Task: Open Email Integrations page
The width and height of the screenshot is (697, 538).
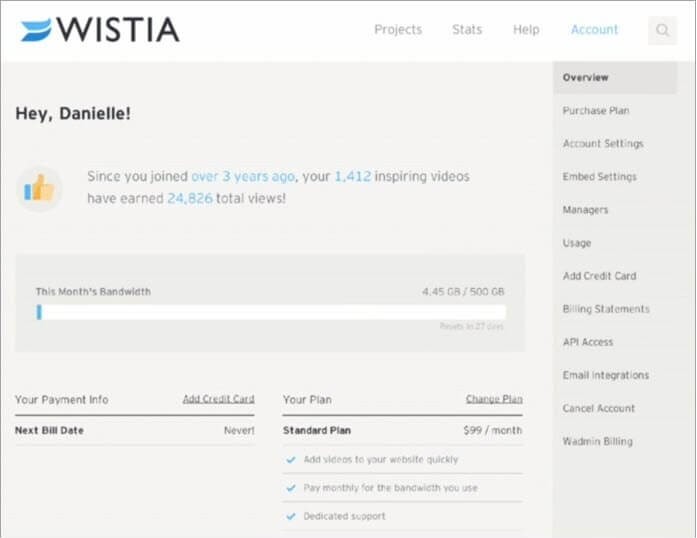Action: 606,375
